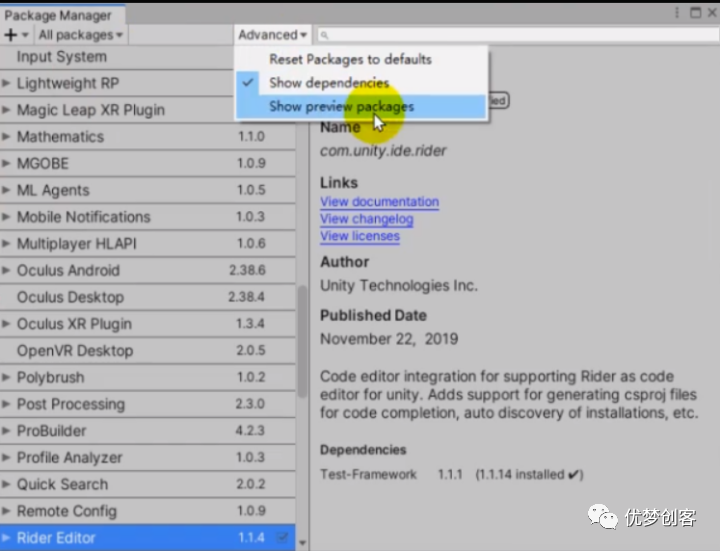Select the Lightweight RP package row
The image size is (720, 551).
pos(117,83)
